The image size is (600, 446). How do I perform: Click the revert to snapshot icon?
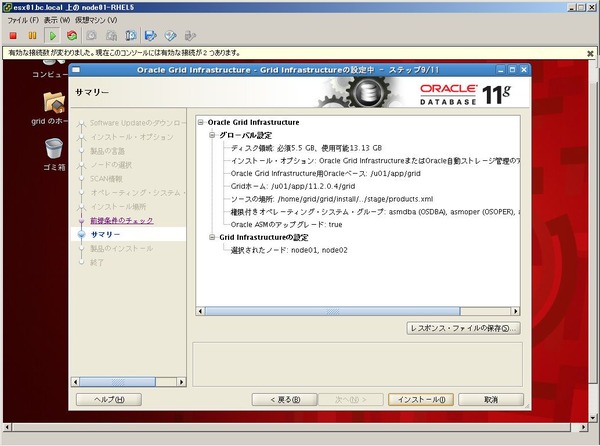[x=111, y=36]
